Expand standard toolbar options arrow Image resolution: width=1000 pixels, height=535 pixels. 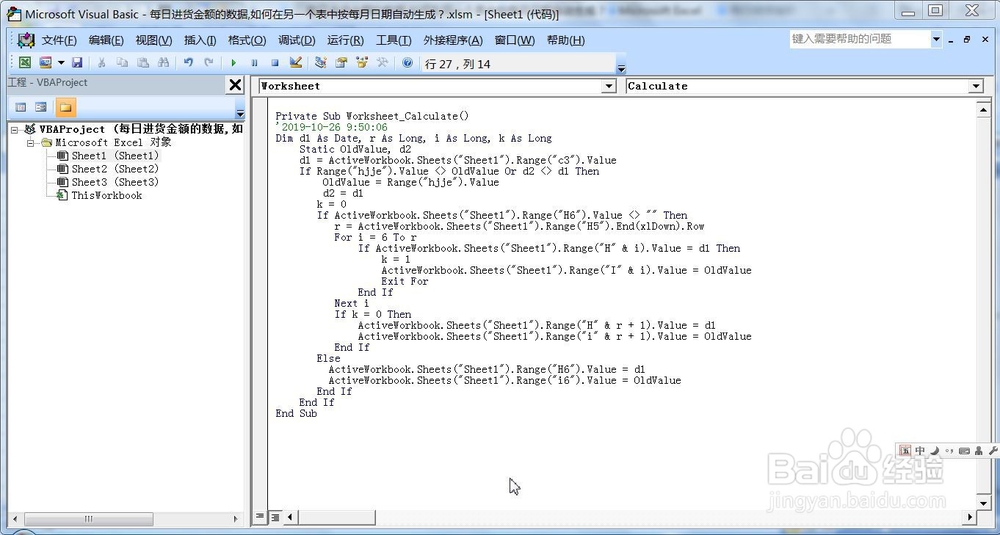click(621, 68)
